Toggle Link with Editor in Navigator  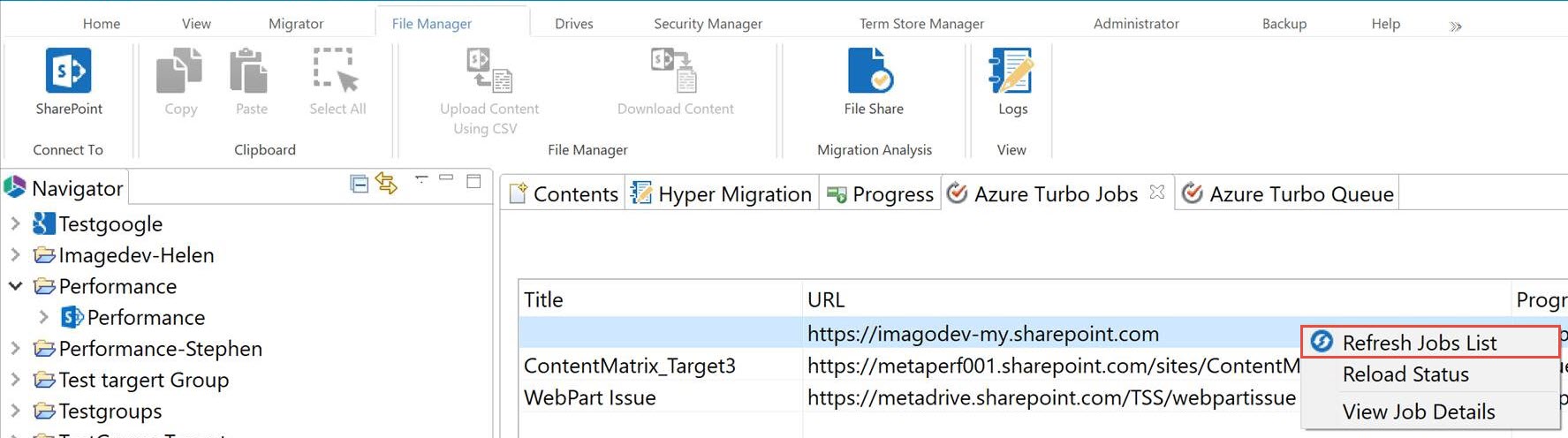point(386,184)
